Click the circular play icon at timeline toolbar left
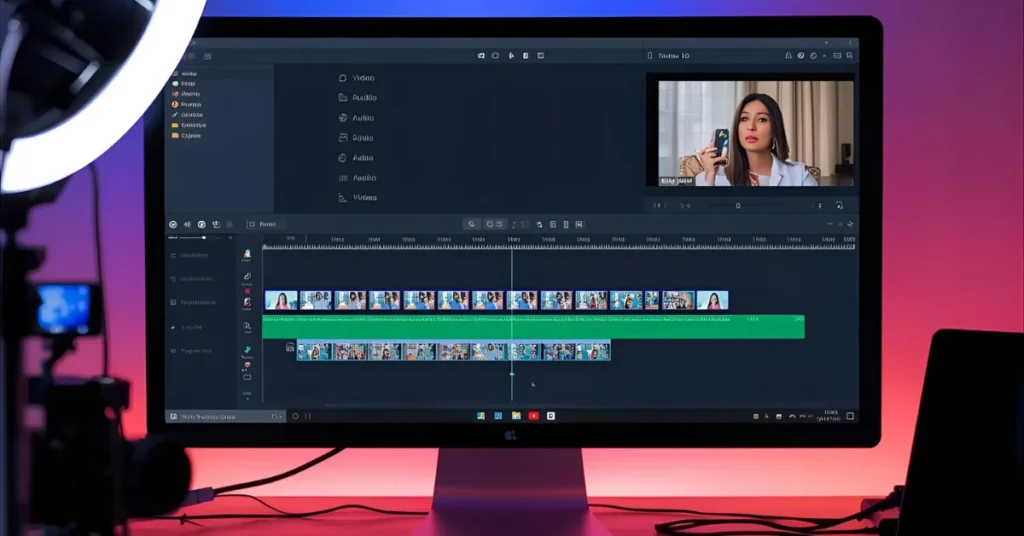Screen dimensions: 1024x536 pyautogui.click(x=173, y=224)
